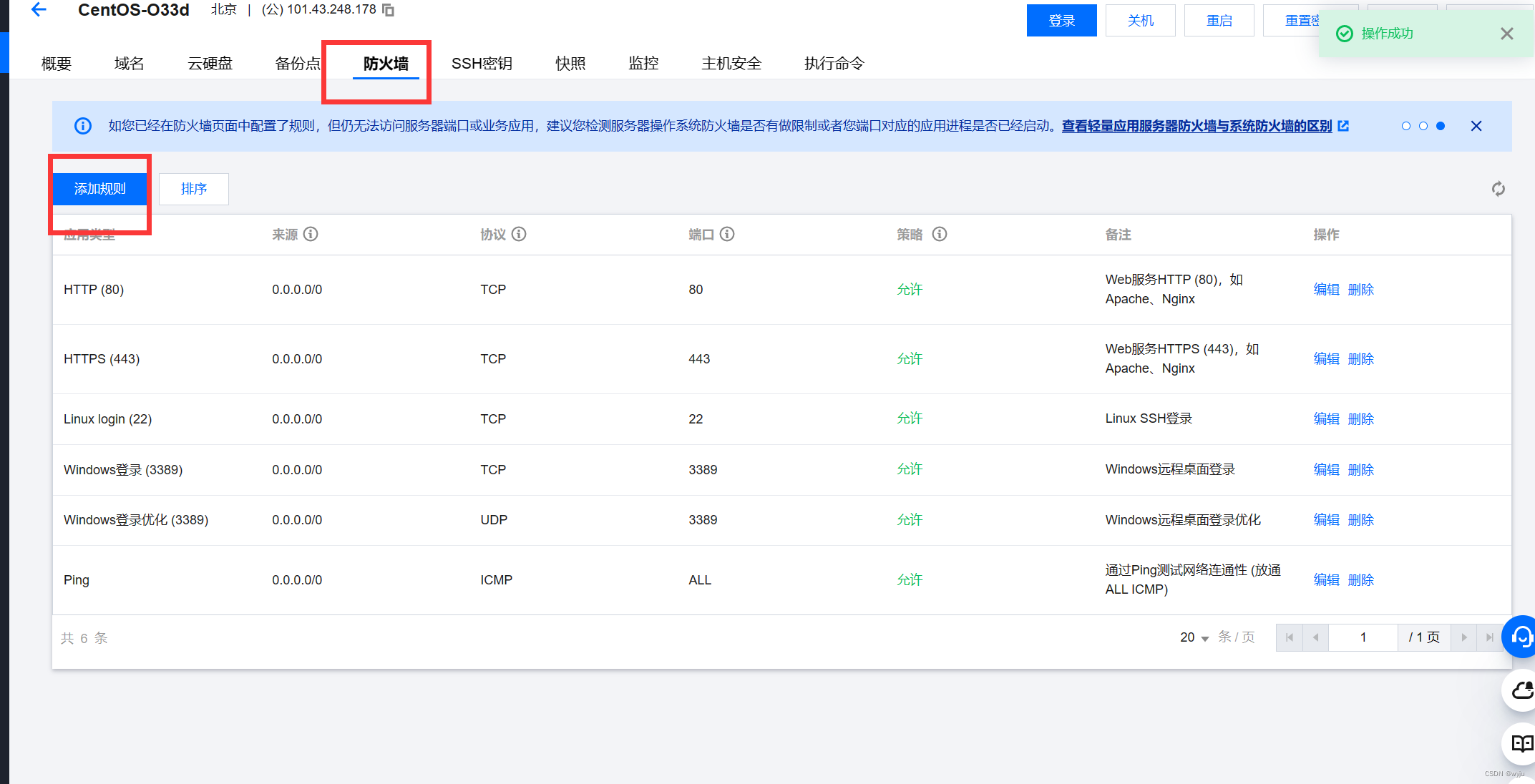This screenshot has width=1535, height=784.
Task: Switch to the 云硬盘 tab
Action: pyautogui.click(x=210, y=64)
